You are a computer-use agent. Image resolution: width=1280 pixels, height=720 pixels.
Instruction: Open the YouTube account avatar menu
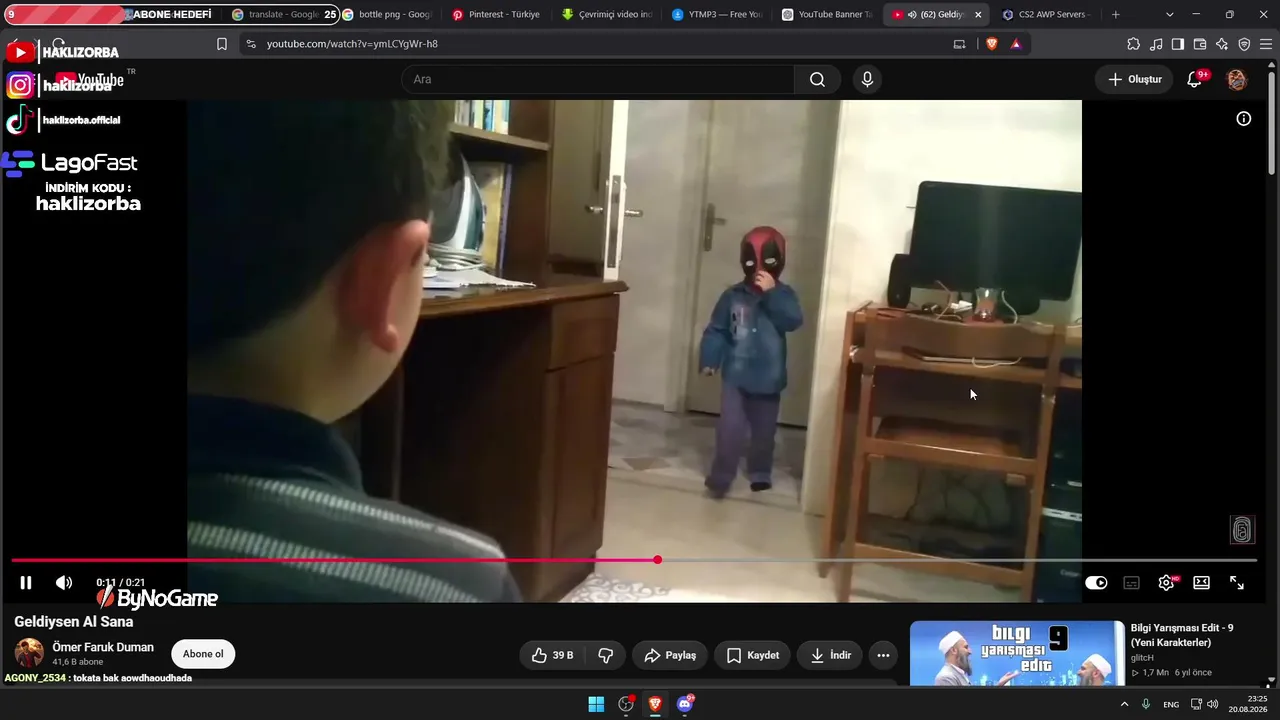(1237, 80)
